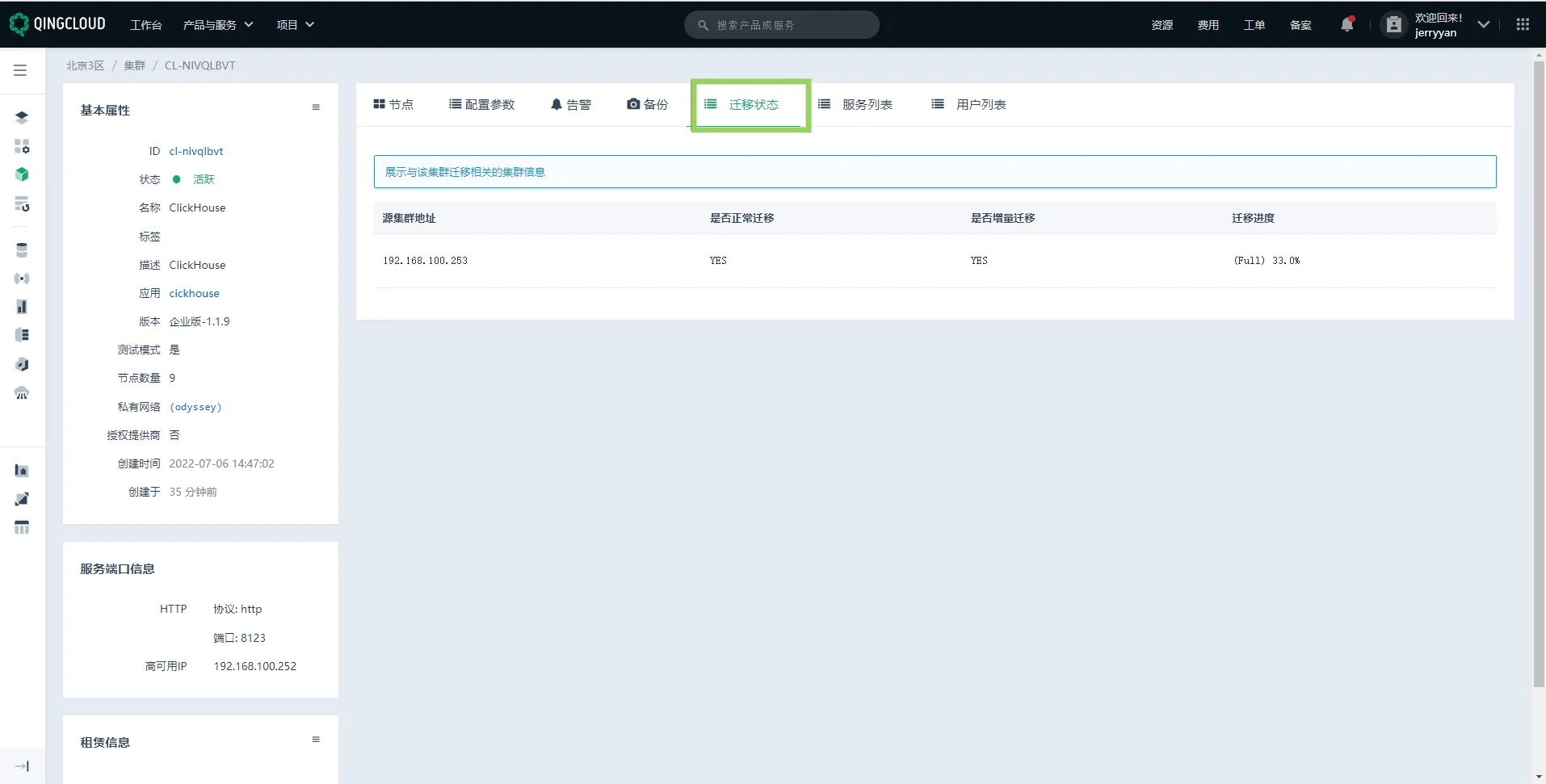Open the database cylinder icon in the sidebar
The height and width of the screenshot is (784, 1546).
tap(22, 250)
